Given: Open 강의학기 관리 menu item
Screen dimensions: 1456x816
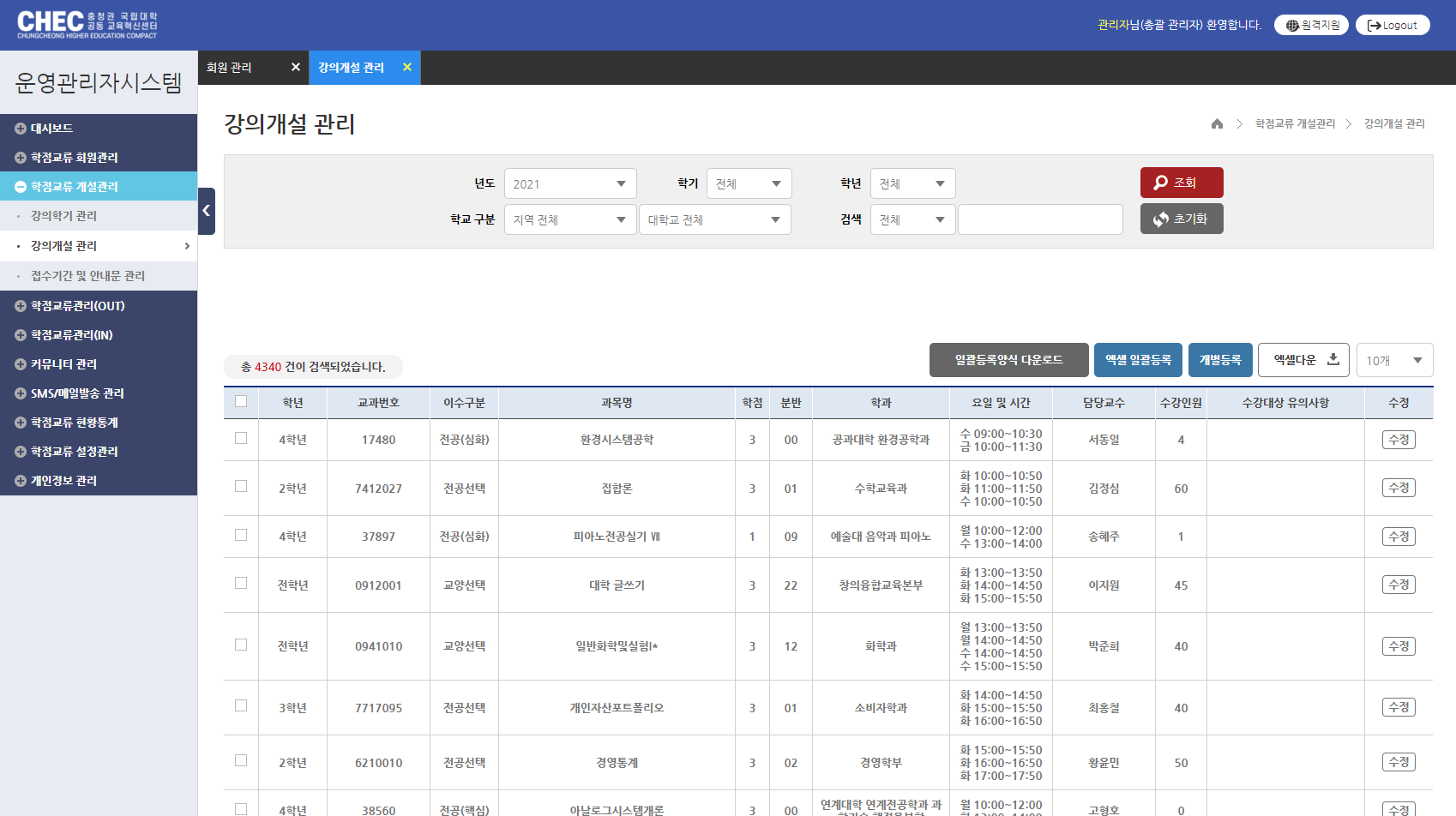Looking at the screenshot, I should [x=63, y=216].
